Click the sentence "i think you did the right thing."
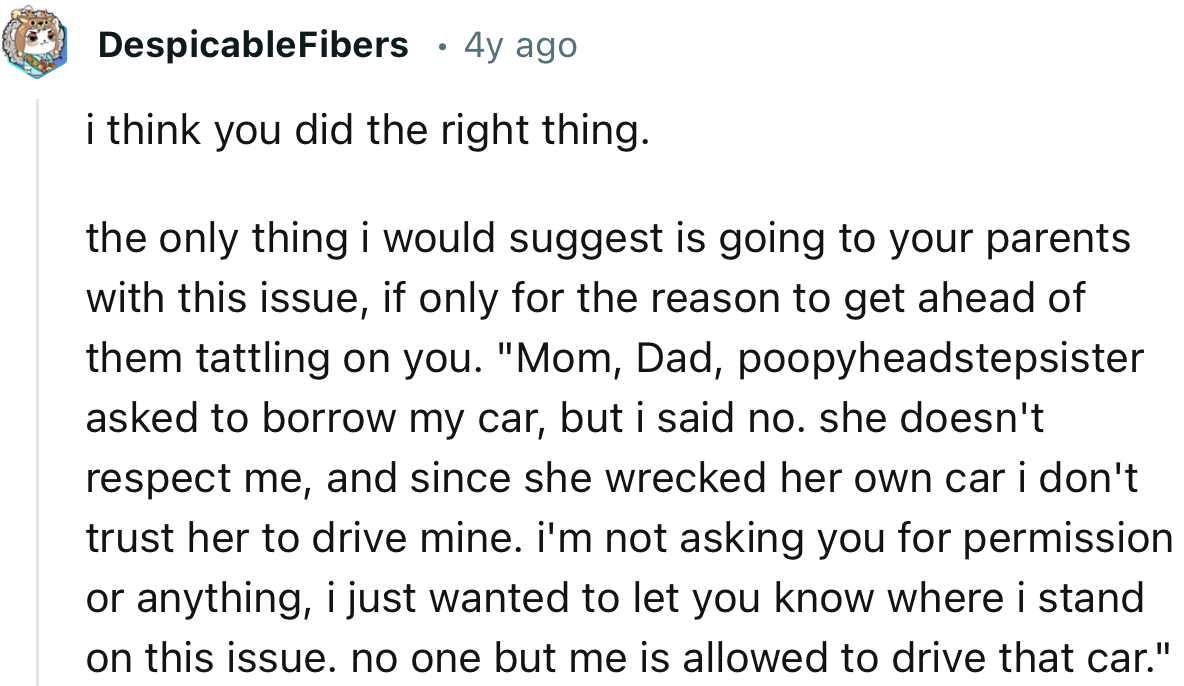The height and width of the screenshot is (686, 1184). tap(367, 131)
